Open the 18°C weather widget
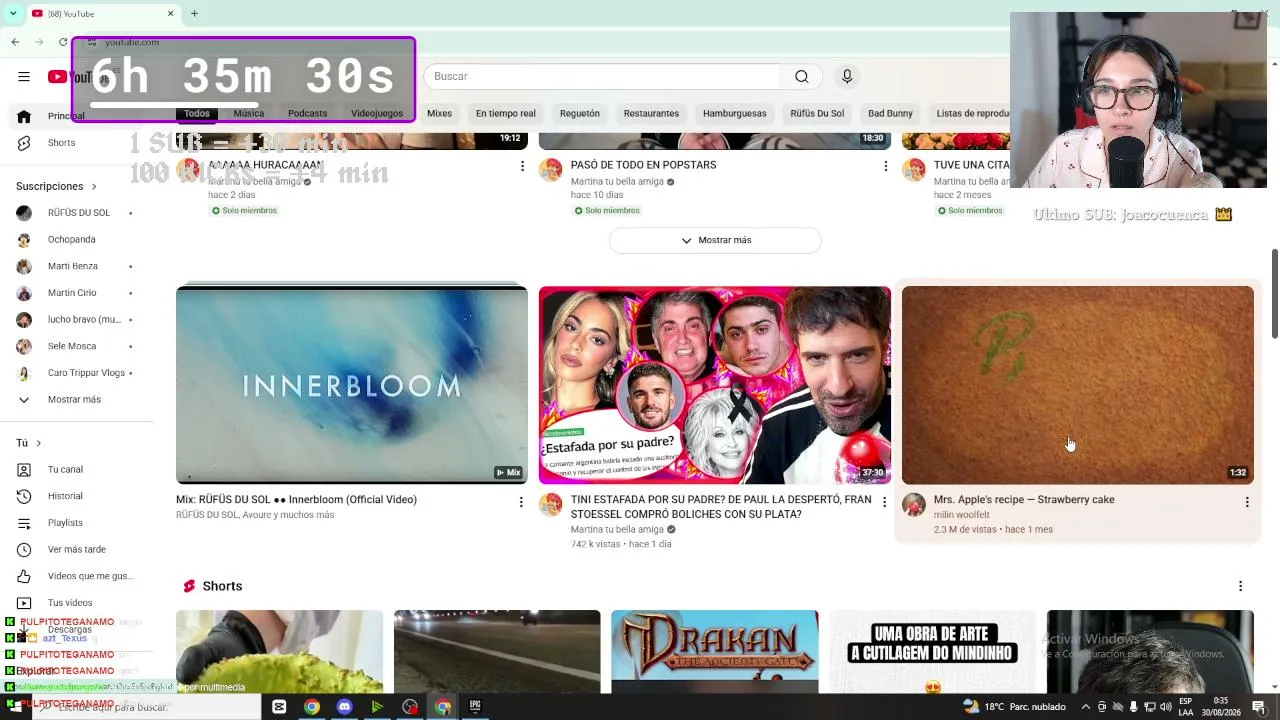 1015,707
